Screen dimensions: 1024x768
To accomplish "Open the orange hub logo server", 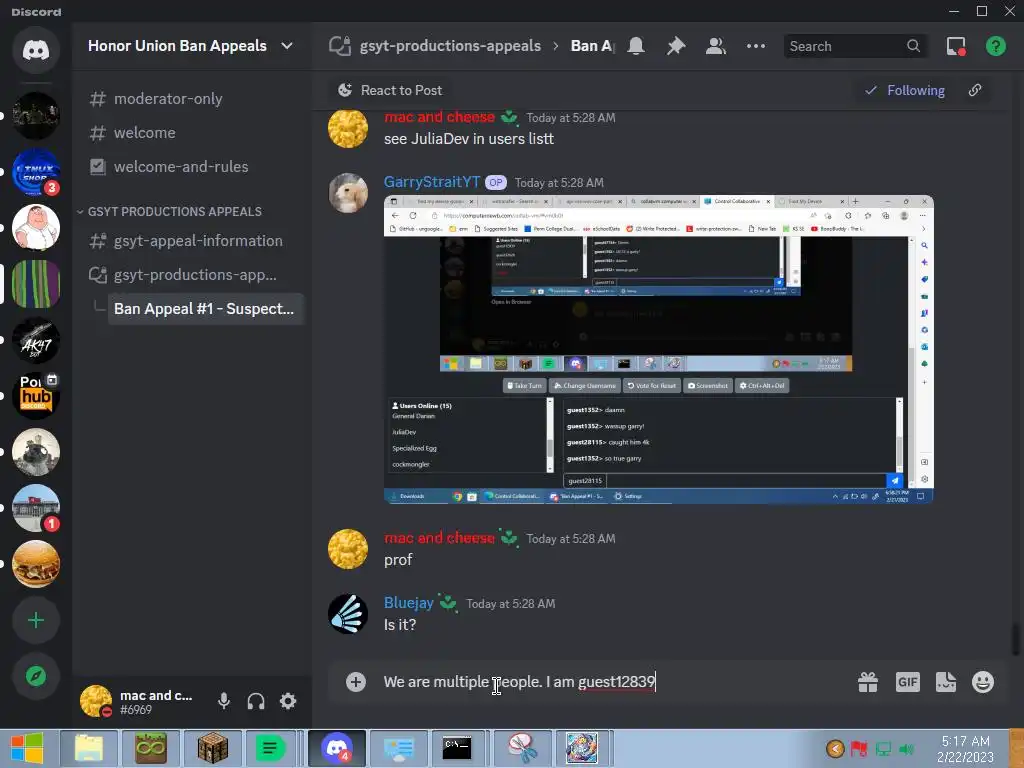I will tap(36, 396).
